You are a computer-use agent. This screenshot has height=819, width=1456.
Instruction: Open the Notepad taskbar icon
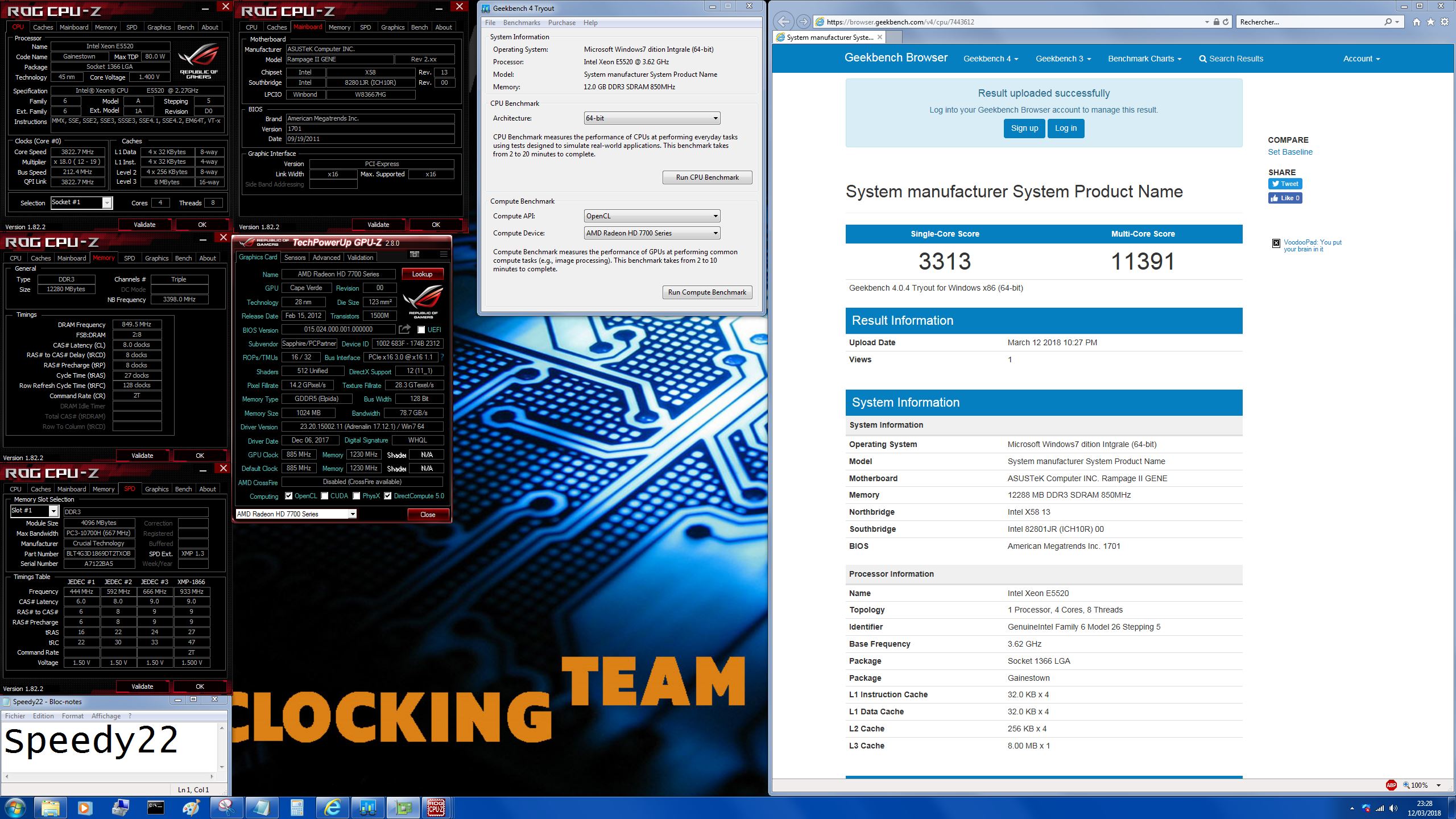261,808
